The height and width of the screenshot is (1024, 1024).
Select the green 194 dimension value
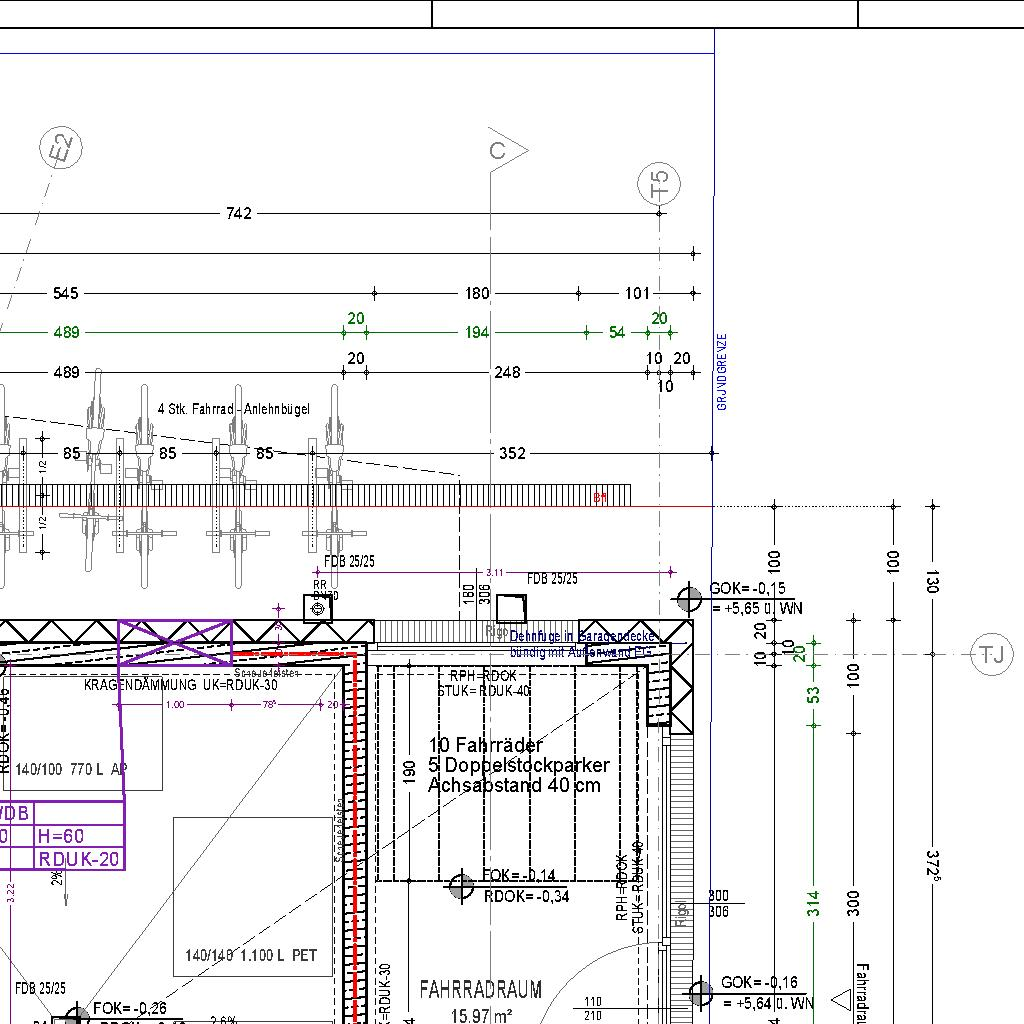(x=477, y=332)
